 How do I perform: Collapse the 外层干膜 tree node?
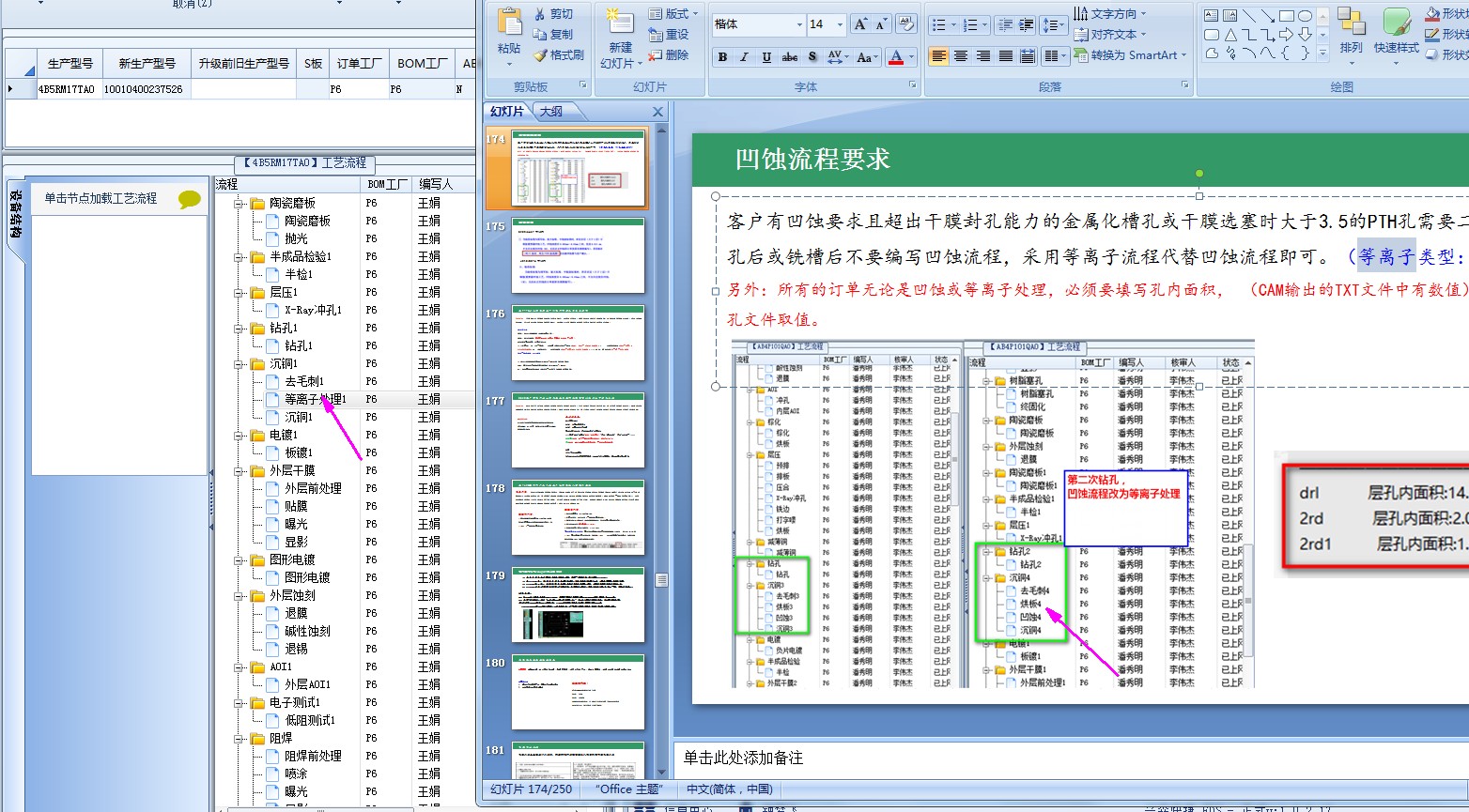pos(240,471)
